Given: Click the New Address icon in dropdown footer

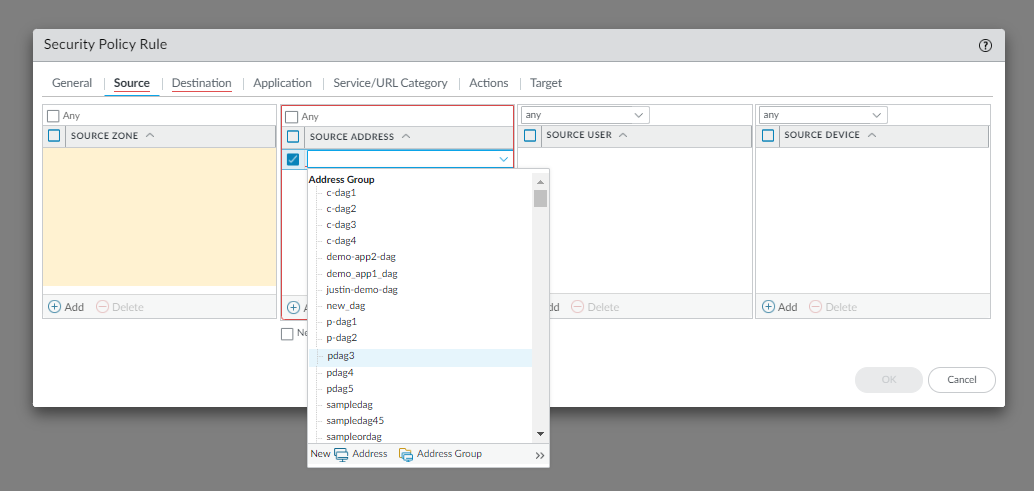Looking at the screenshot, I should 342,455.
